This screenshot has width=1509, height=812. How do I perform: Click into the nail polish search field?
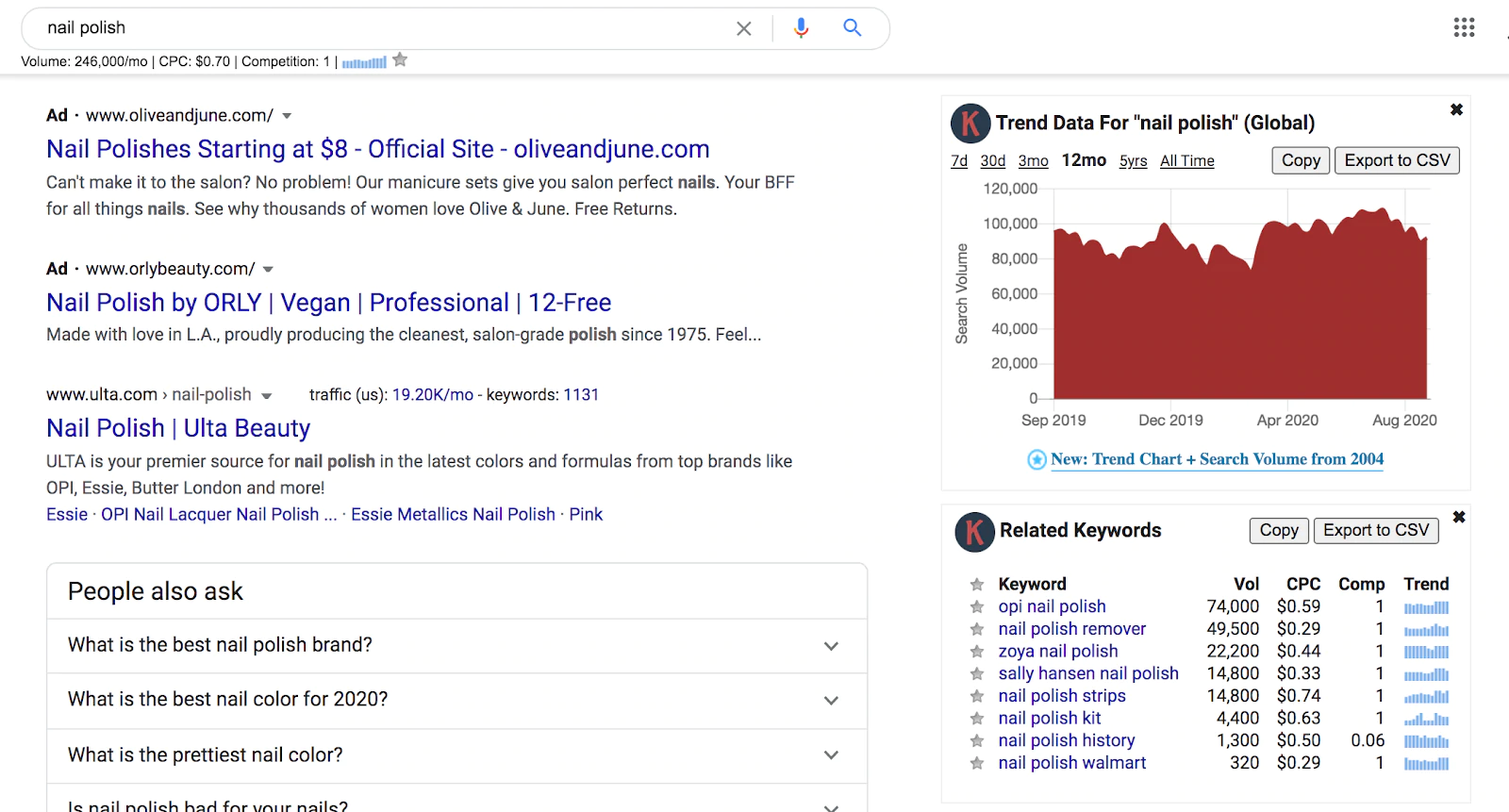377,28
